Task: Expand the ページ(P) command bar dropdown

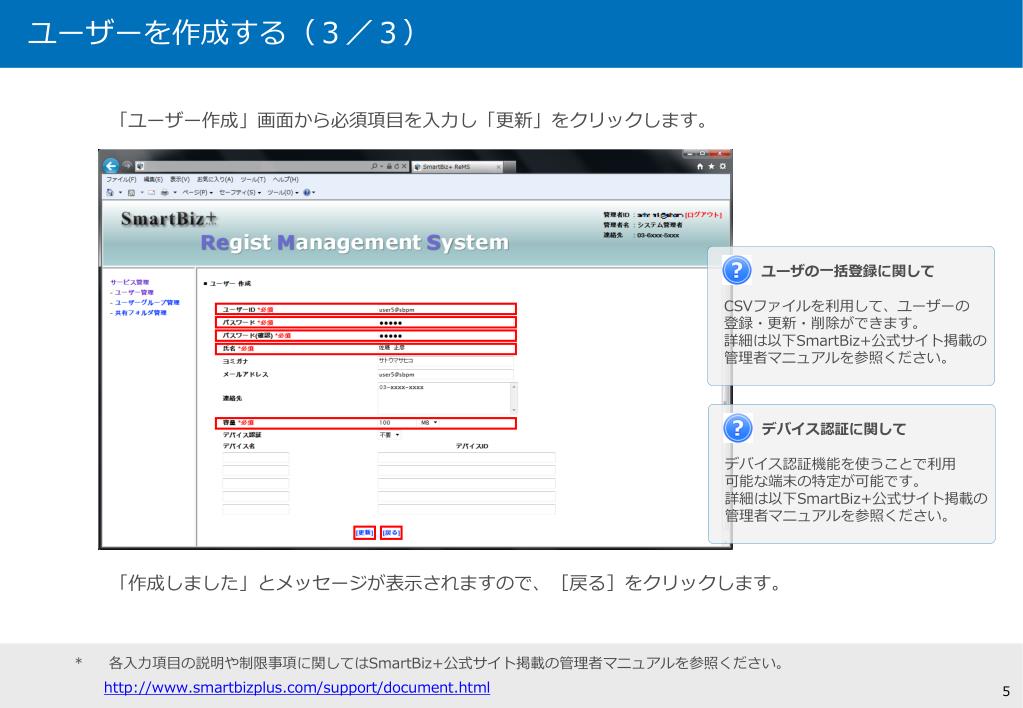Action: point(198,192)
